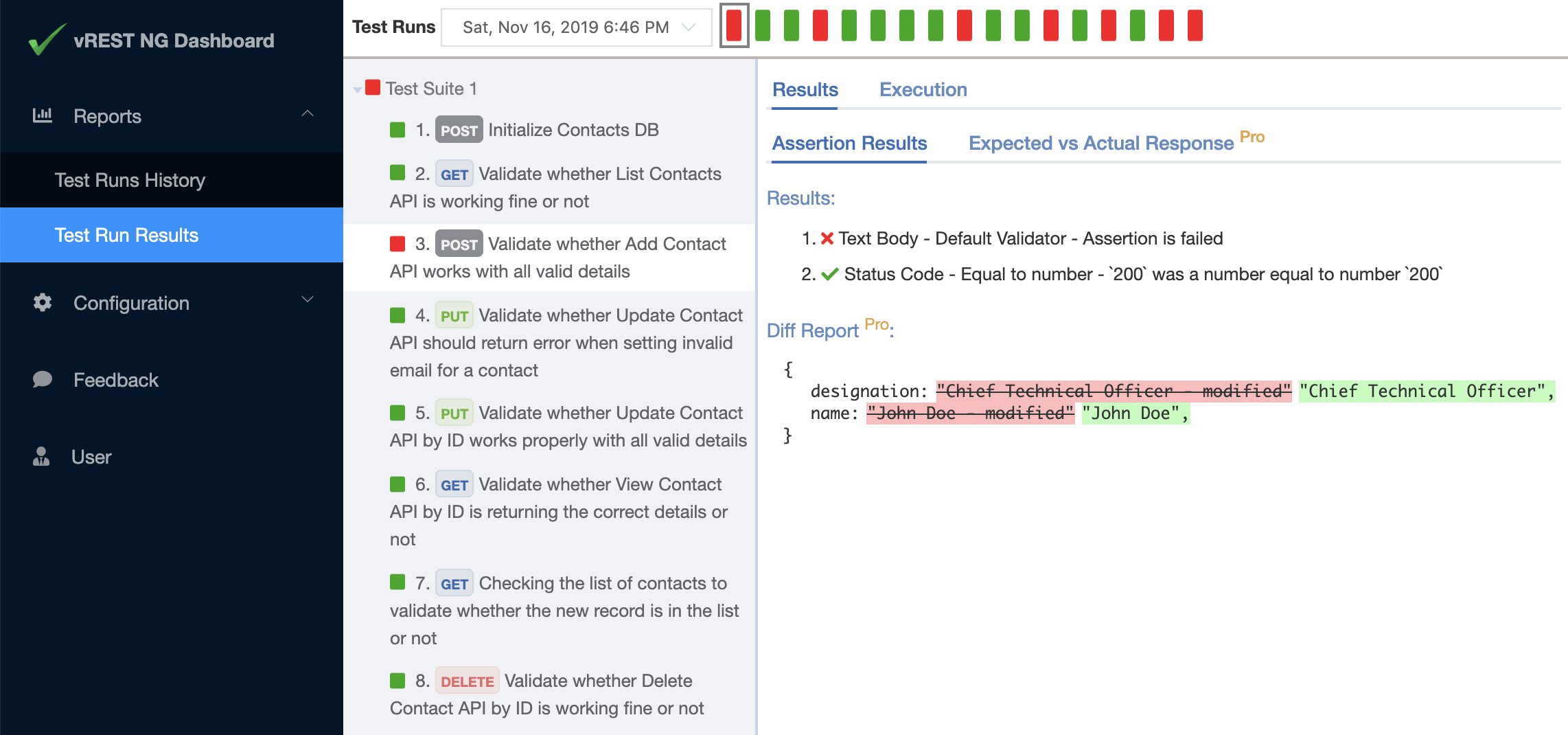Select the last red test run block
The width and height of the screenshot is (1568, 735).
[x=1195, y=26]
